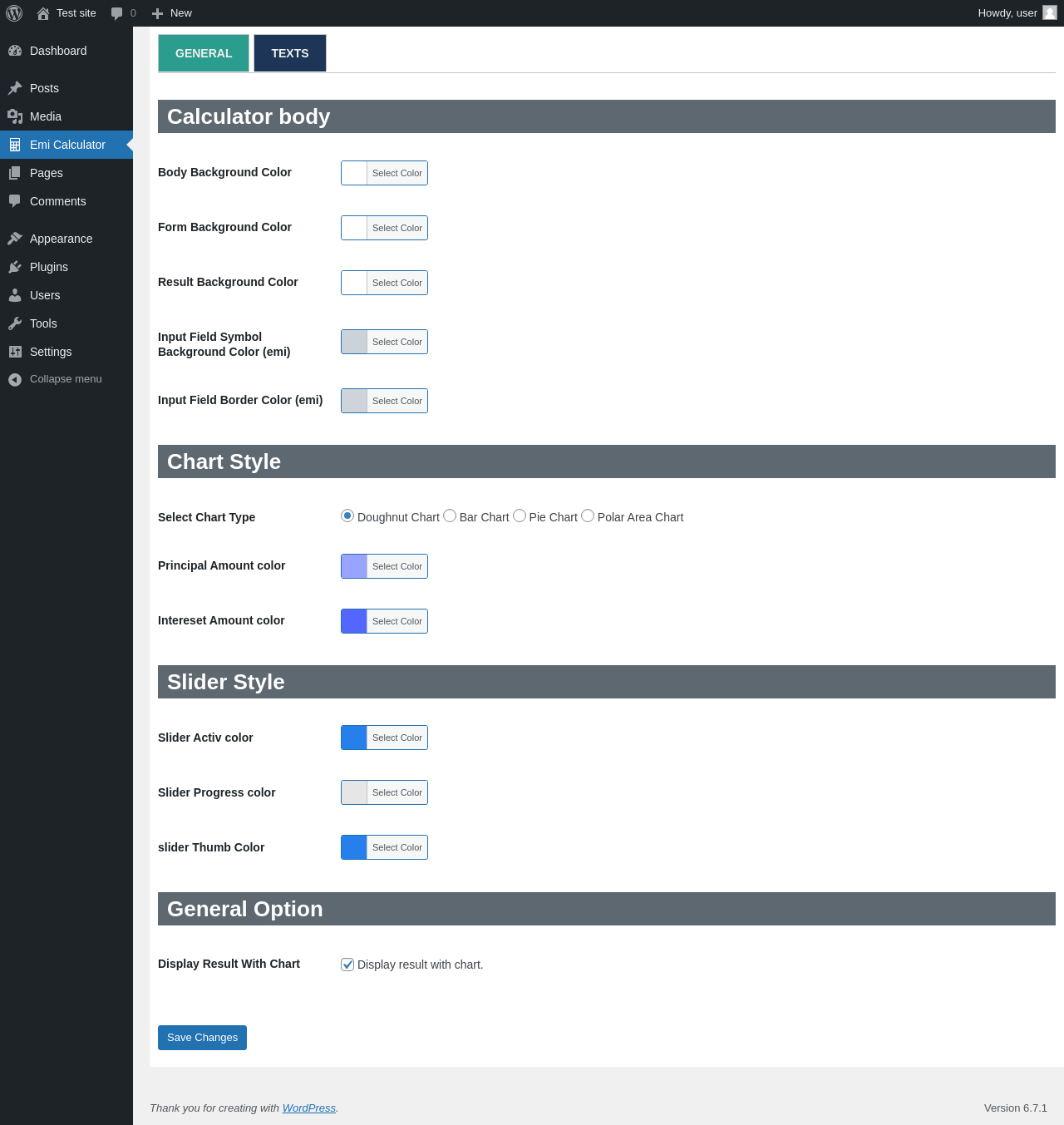Open the slider Thumb Color swatch
The width and height of the screenshot is (1064, 1125).
(354, 847)
